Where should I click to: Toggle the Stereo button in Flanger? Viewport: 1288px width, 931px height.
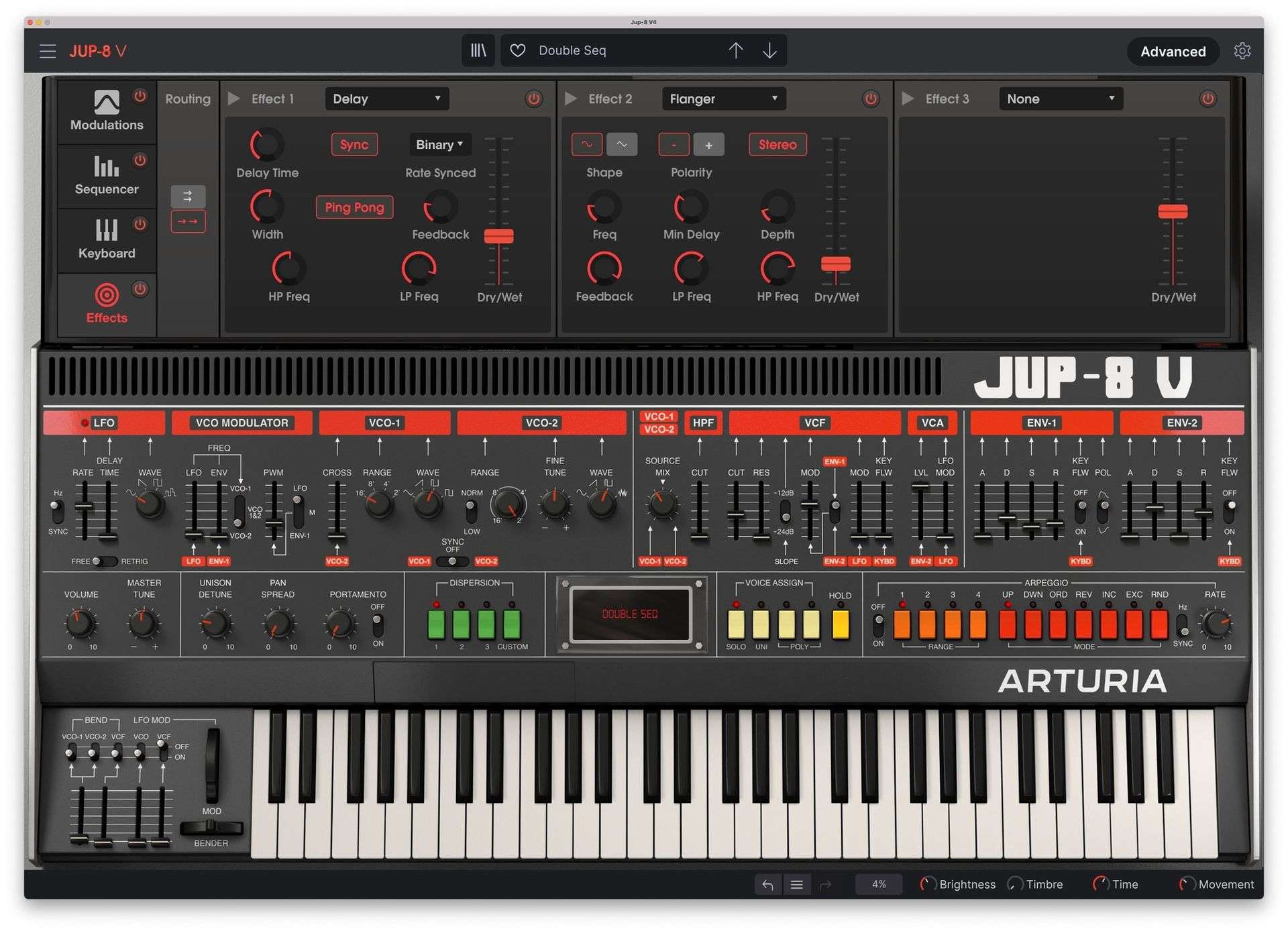(x=777, y=144)
